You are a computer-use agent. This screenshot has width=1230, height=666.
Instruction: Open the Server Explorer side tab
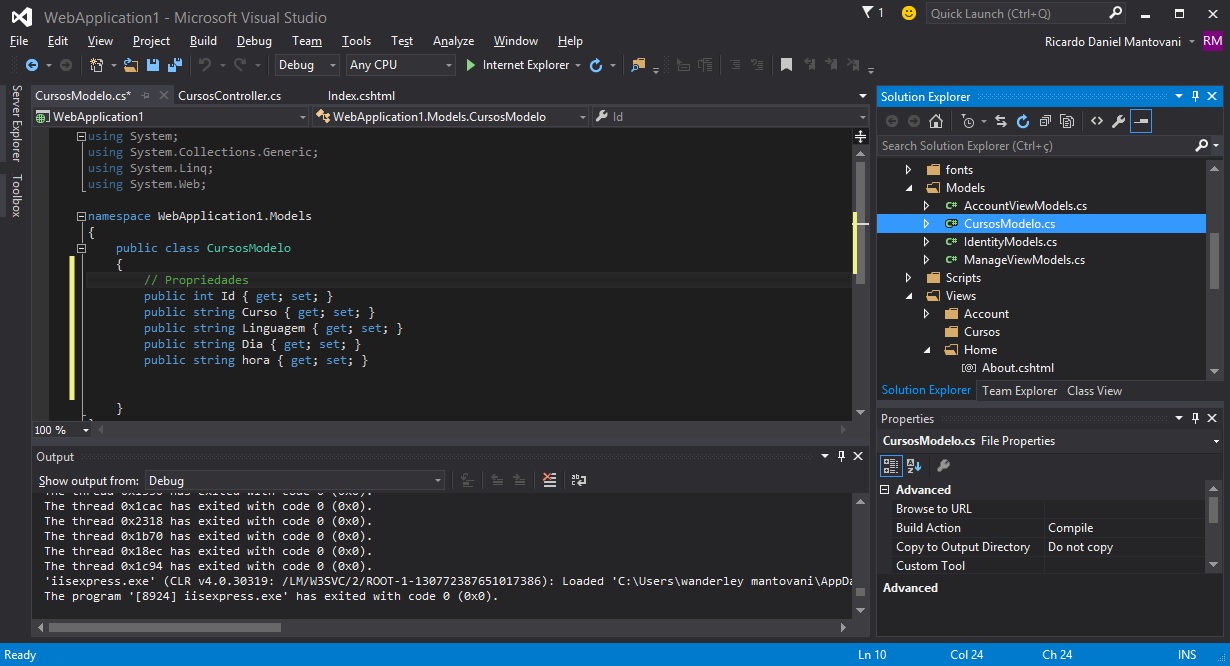click(x=16, y=123)
